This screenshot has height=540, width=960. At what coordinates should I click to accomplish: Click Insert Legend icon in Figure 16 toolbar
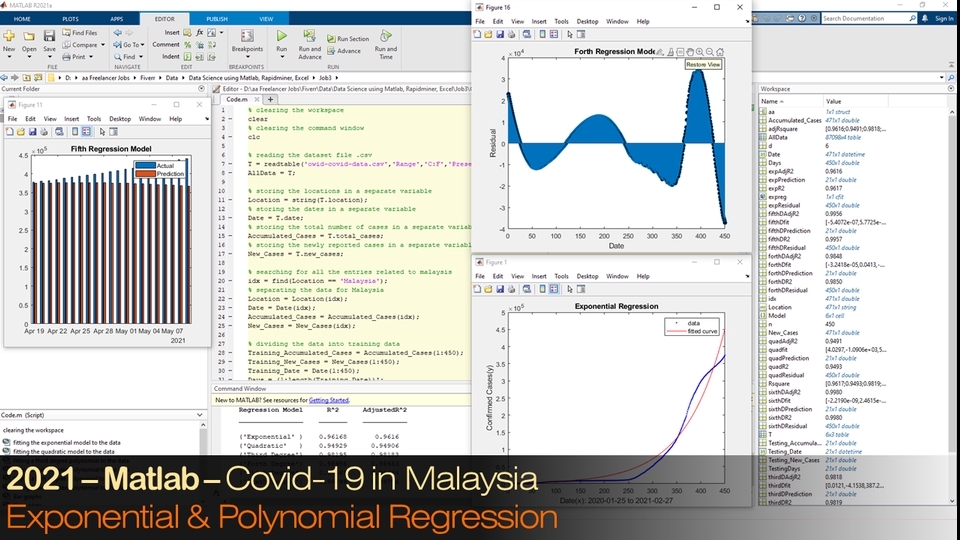pyautogui.click(x=553, y=34)
